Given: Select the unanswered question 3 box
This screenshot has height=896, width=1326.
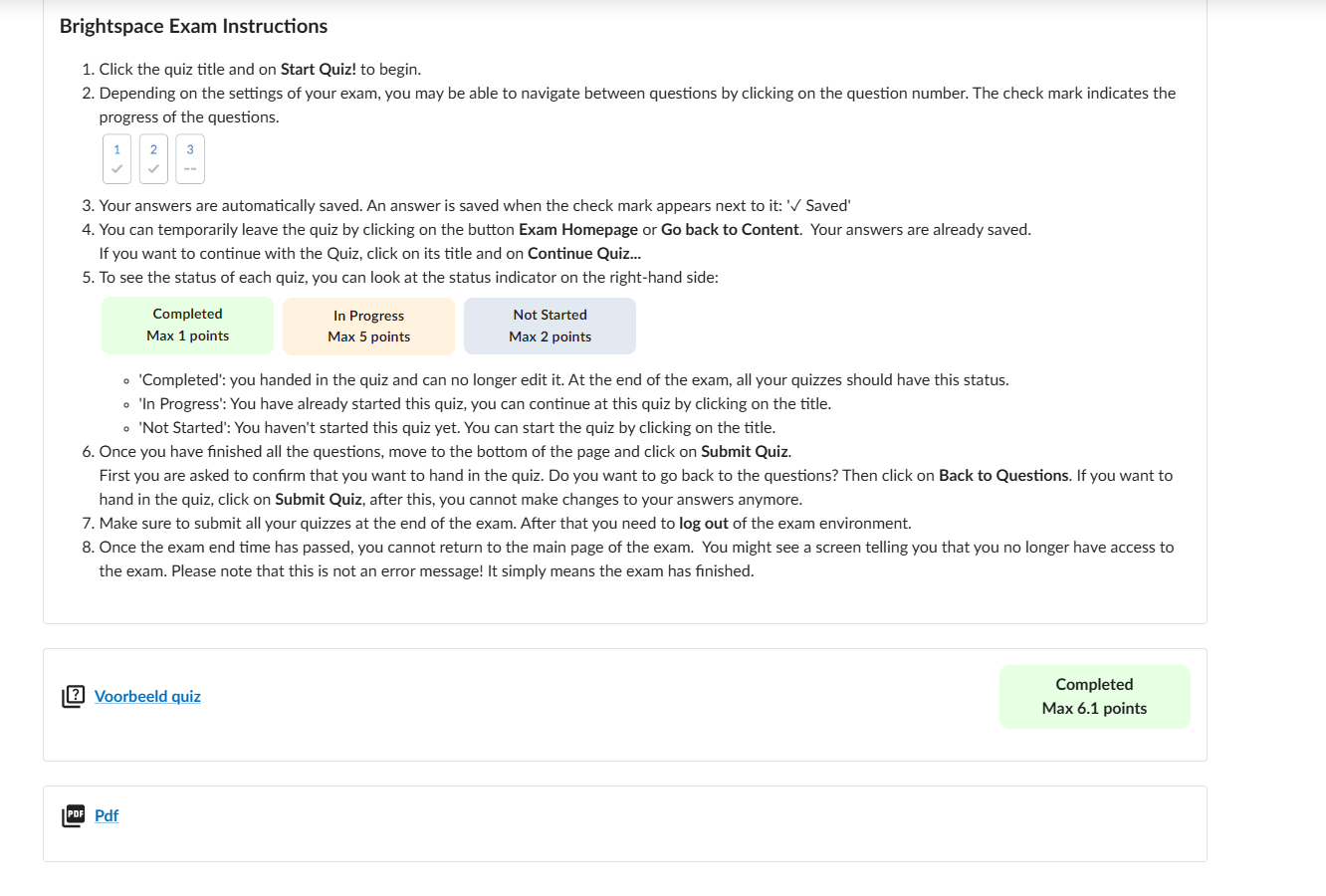Looking at the screenshot, I should [x=190, y=159].
